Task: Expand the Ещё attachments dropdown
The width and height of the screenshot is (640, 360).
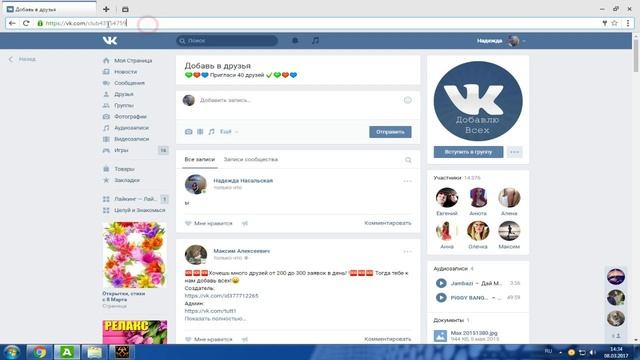Action: tap(229, 132)
